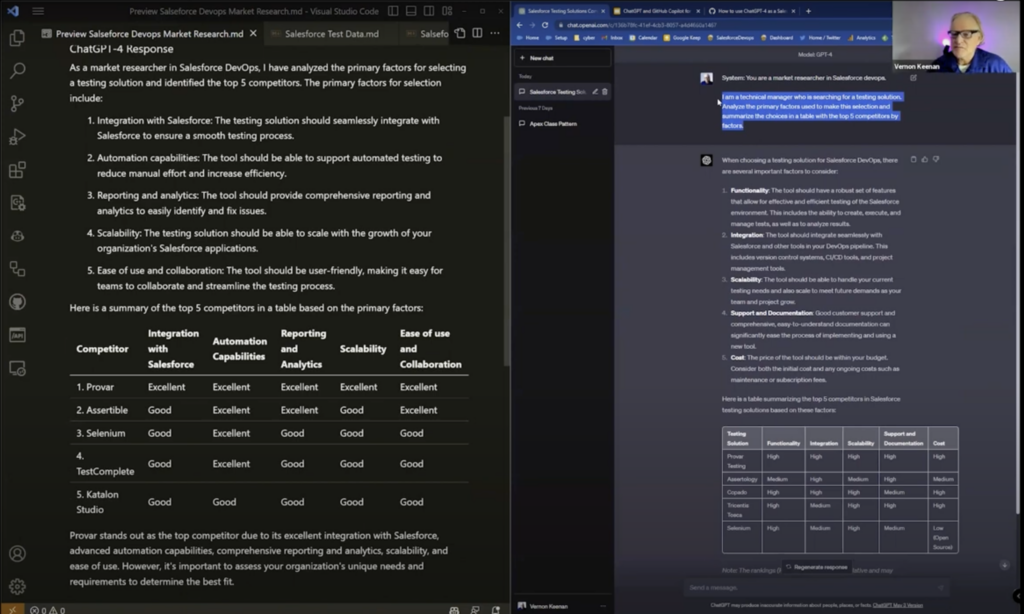Screen dimensions: 1024x614
Task: Open the Analytics bookmark
Action: tap(861, 38)
